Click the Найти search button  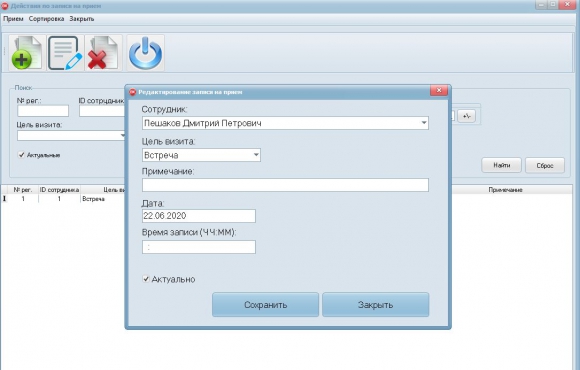click(501, 165)
